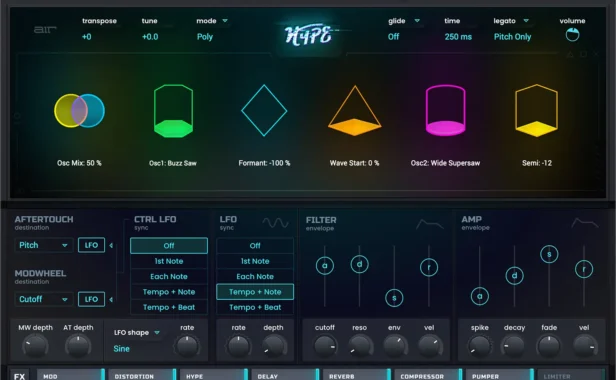The height and width of the screenshot is (380, 616).
Task: Click the LFO sine waveform icon
Action: 275,223
